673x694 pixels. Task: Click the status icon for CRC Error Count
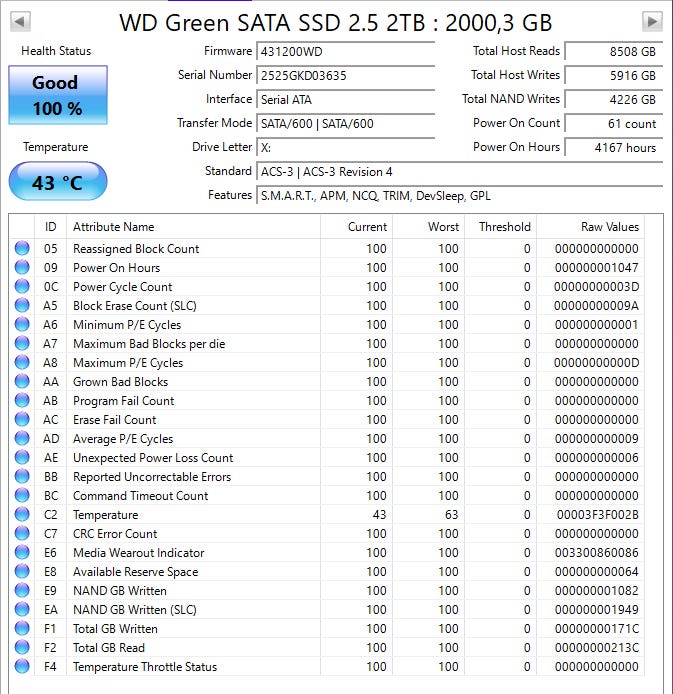tap(22, 534)
